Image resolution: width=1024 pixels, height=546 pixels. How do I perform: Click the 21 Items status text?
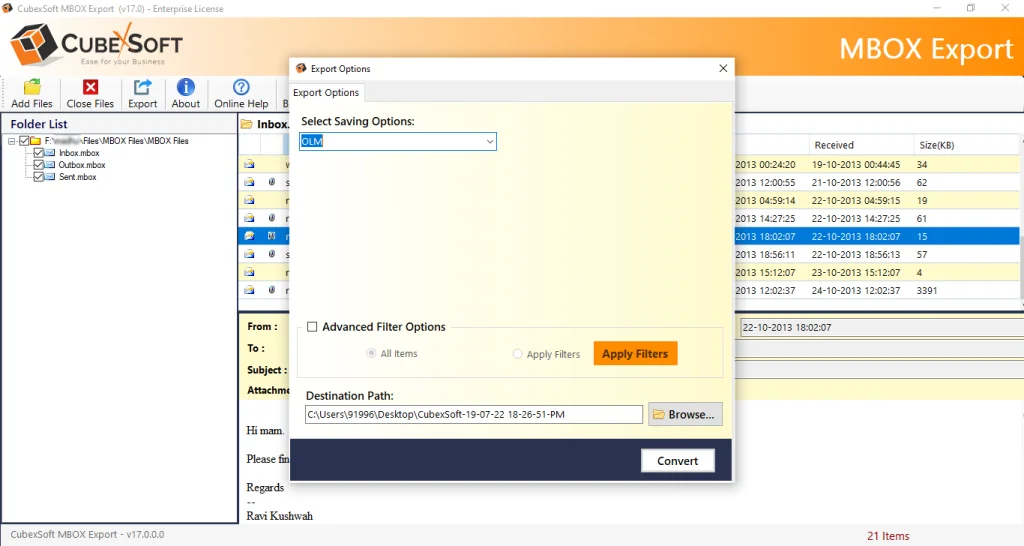[888, 536]
